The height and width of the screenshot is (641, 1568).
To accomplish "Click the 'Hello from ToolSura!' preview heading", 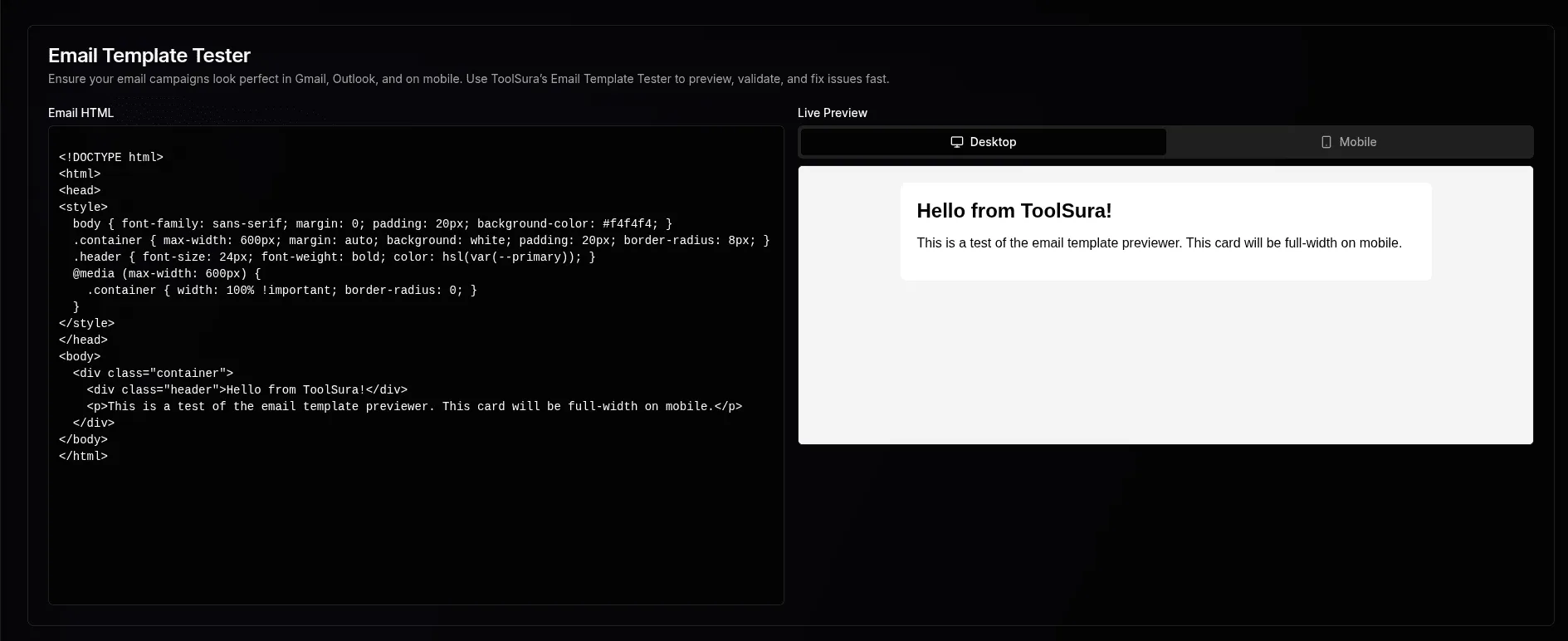I will [x=1014, y=211].
